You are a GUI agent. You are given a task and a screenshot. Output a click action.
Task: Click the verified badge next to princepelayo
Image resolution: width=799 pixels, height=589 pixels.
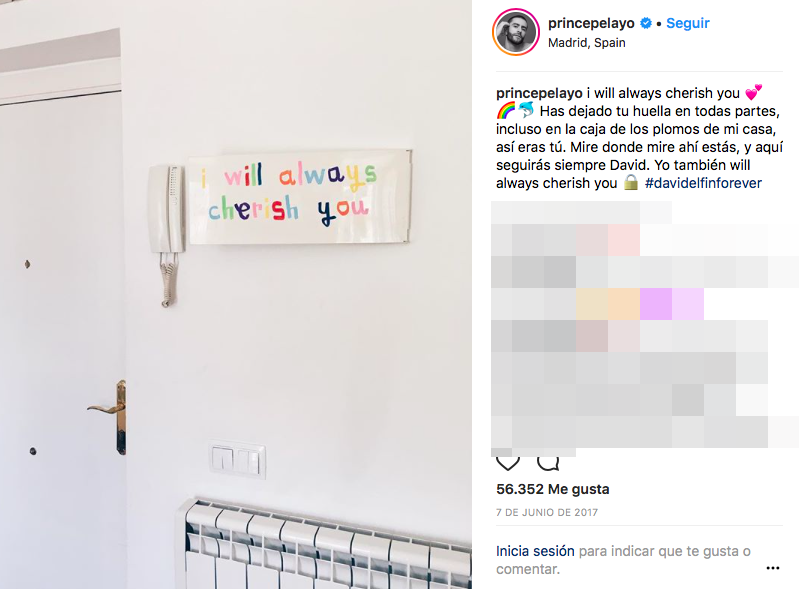(646, 23)
